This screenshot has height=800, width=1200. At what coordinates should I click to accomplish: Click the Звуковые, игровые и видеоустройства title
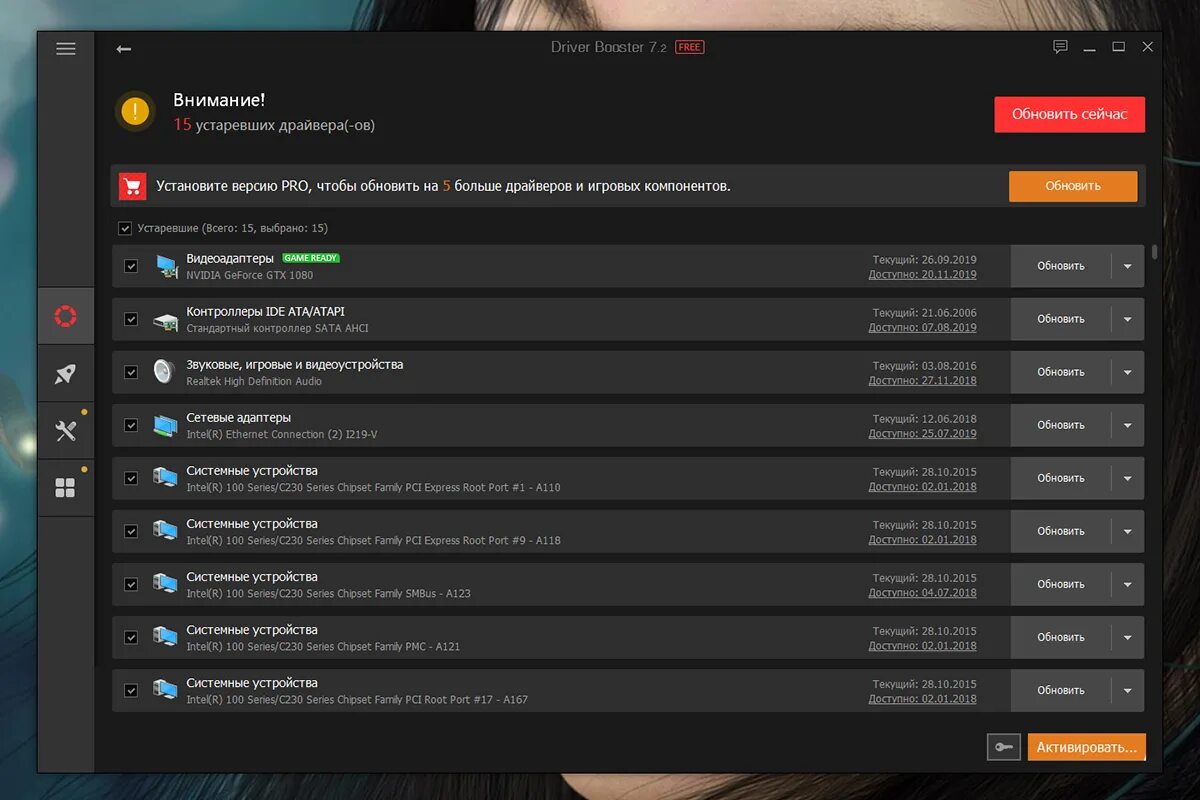(294, 365)
